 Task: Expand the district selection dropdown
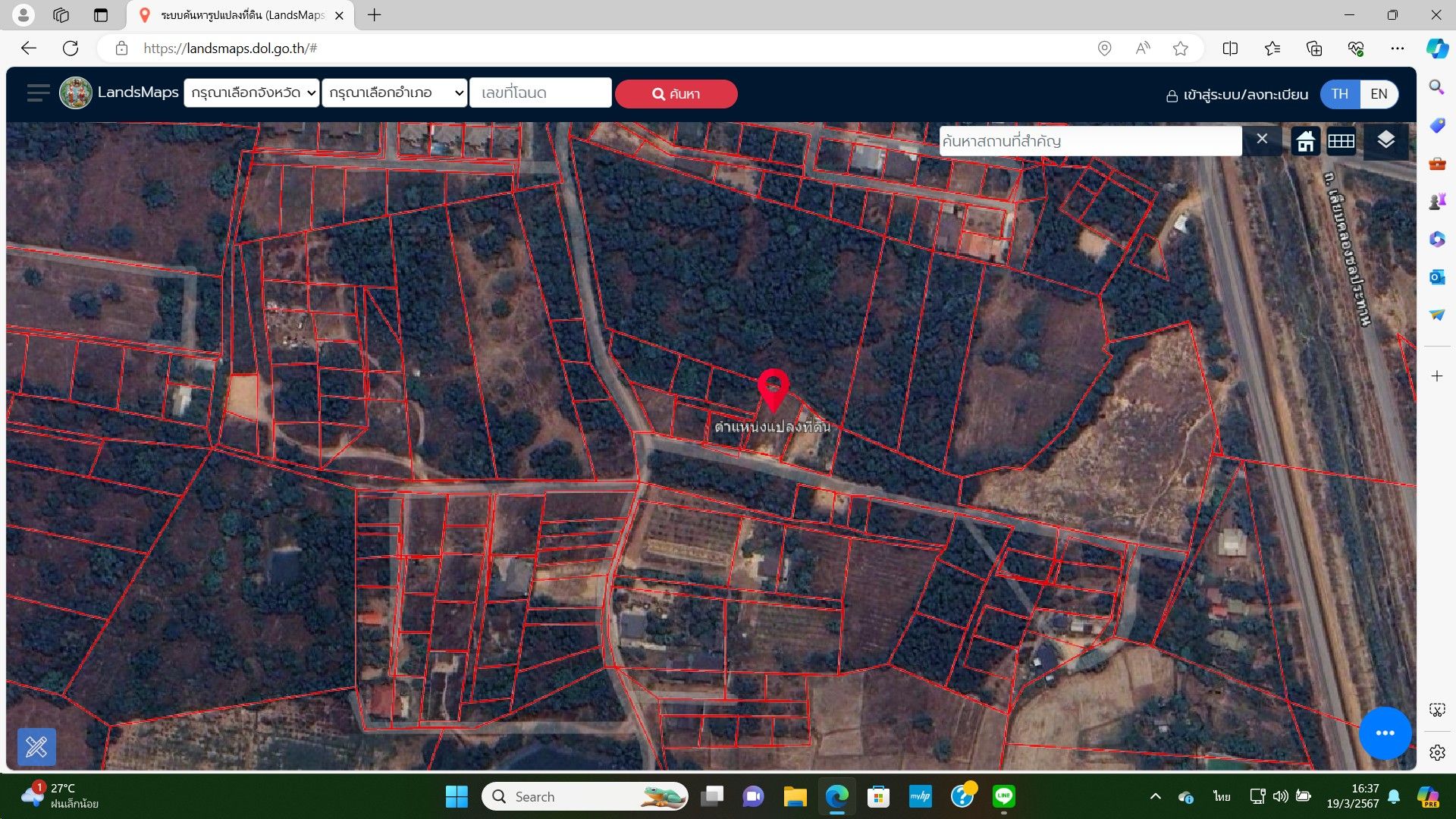coord(394,93)
